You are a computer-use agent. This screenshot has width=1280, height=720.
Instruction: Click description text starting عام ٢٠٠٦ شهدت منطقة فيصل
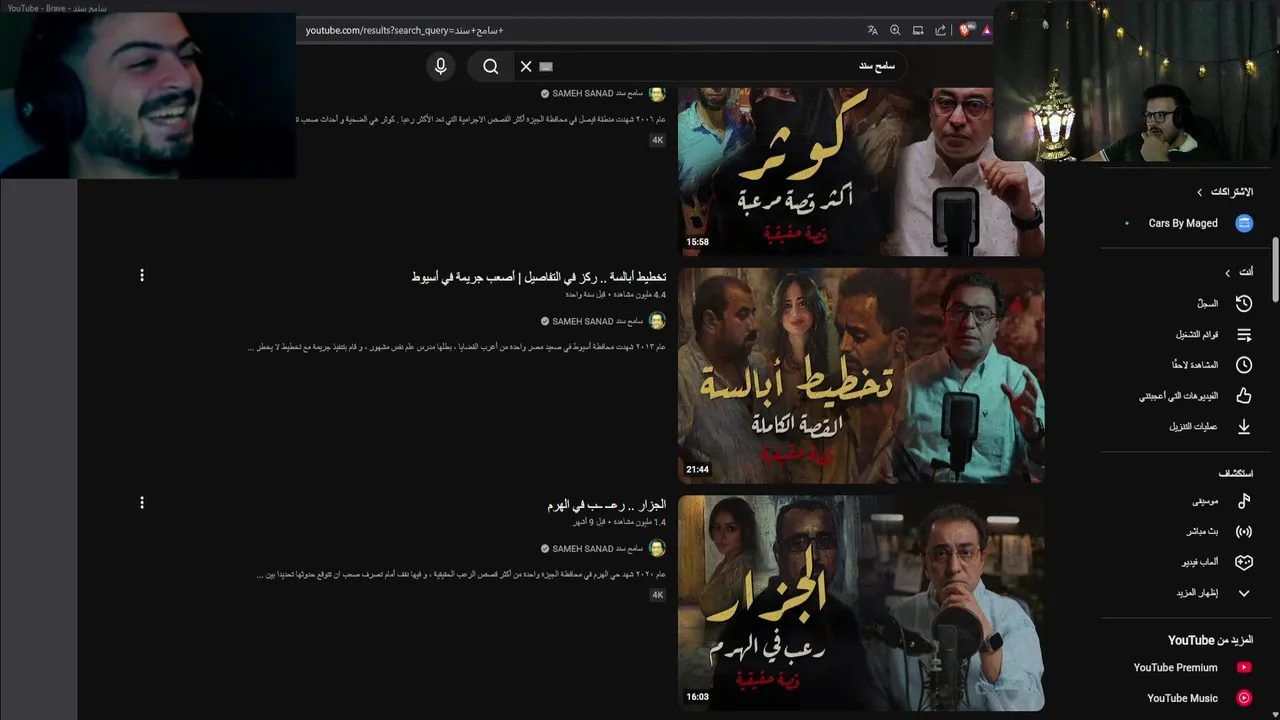pos(481,119)
